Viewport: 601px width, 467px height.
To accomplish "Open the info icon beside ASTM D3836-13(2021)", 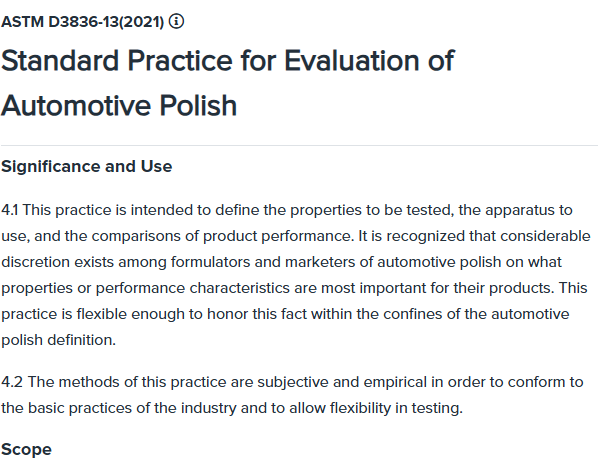I will pos(176,21).
